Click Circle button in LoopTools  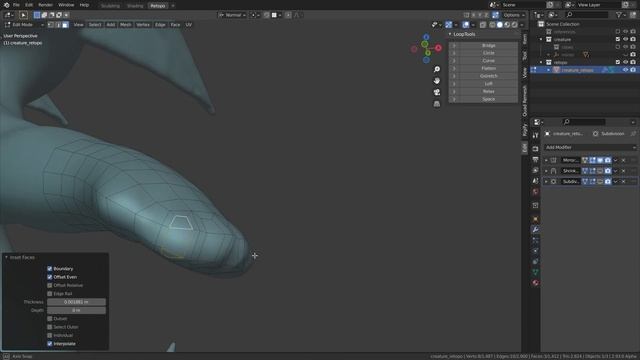tap(488, 53)
